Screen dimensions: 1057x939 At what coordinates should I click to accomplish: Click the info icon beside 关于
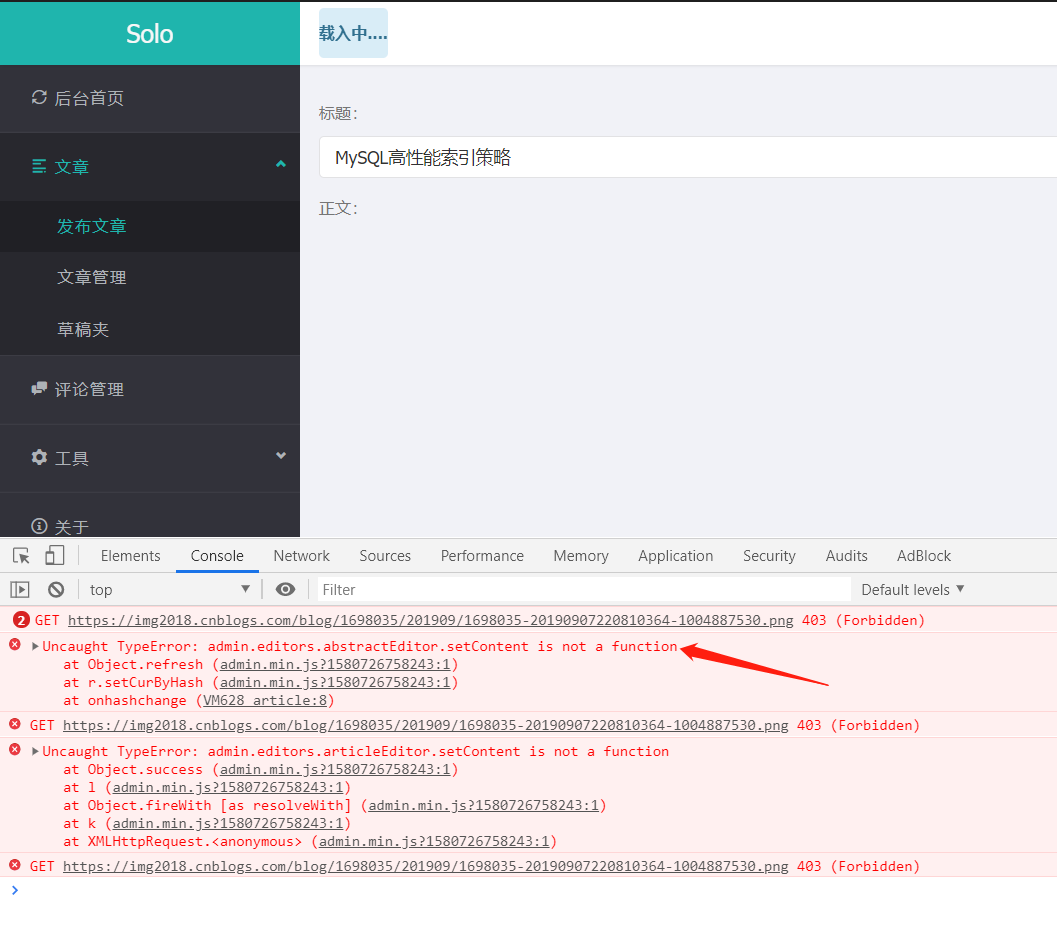point(39,526)
